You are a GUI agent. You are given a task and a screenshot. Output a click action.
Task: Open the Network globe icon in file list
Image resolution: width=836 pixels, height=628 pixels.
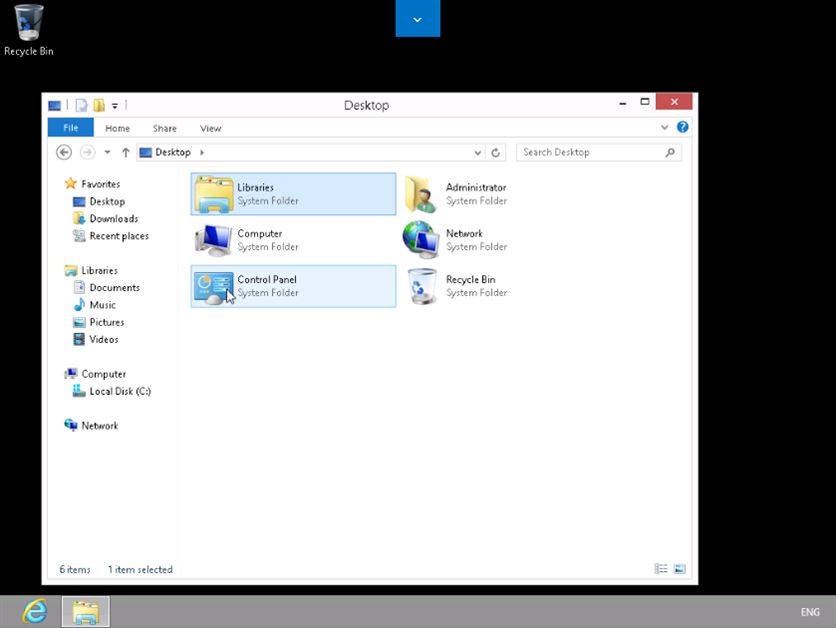coord(421,240)
